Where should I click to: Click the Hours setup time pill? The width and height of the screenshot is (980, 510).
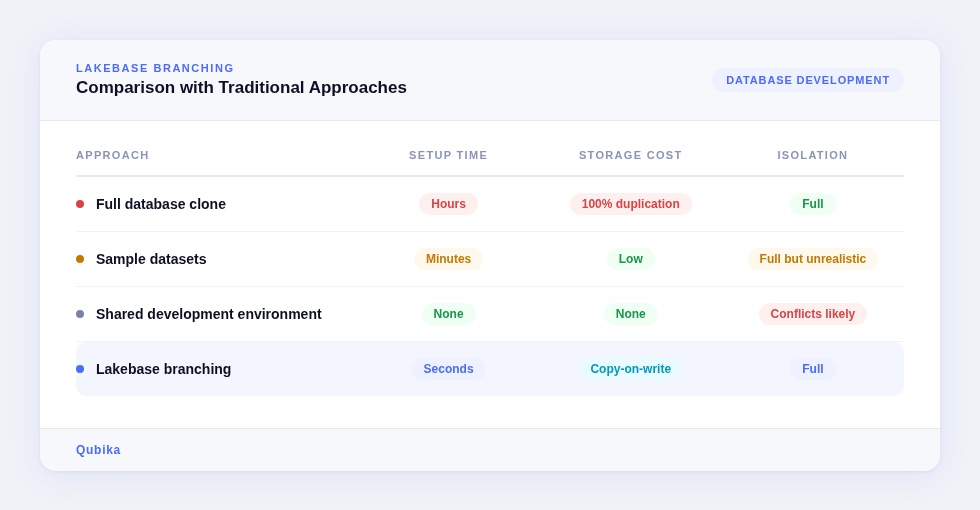pyautogui.click(x=448, y=204)
